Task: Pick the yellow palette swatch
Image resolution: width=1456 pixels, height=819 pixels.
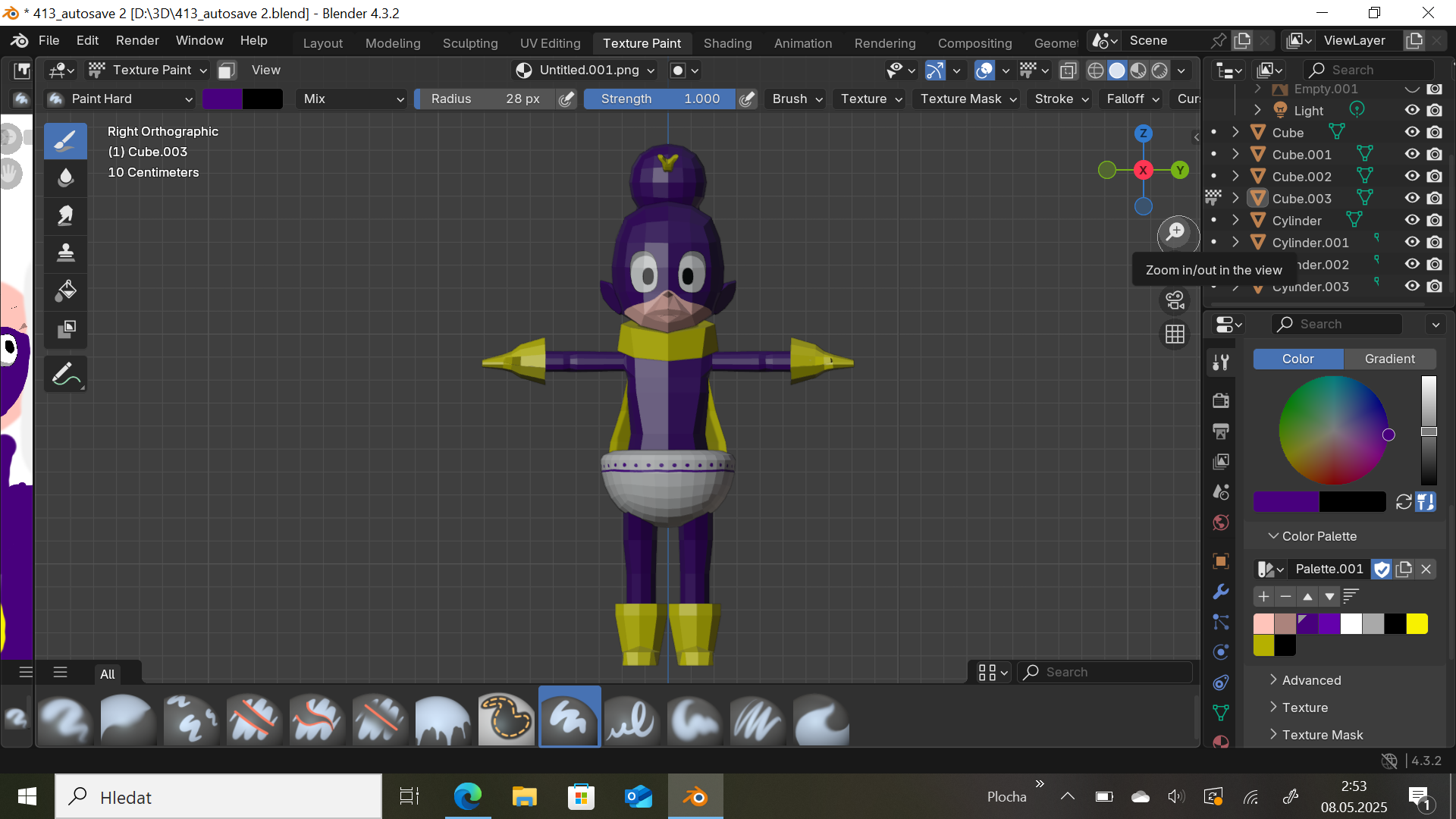Action: 1417,623
